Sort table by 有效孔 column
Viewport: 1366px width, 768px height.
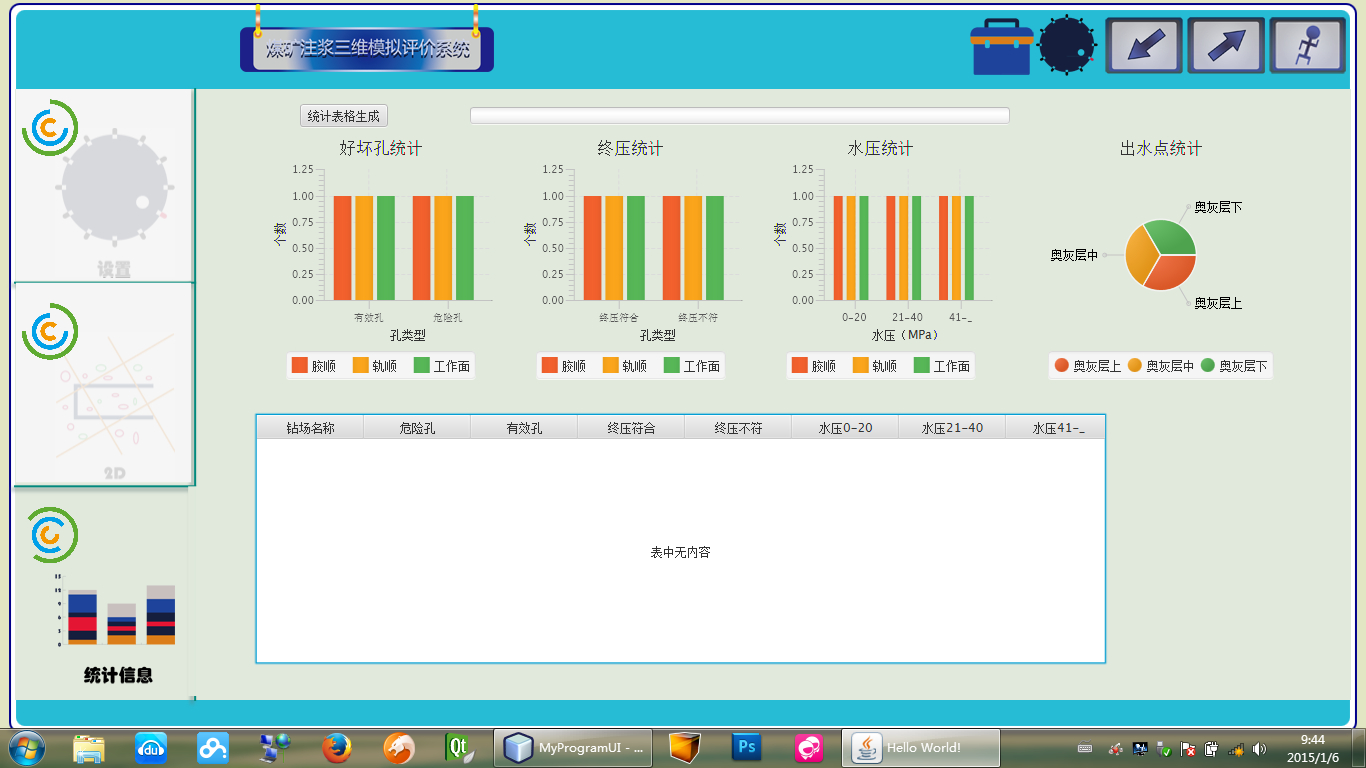524,428
